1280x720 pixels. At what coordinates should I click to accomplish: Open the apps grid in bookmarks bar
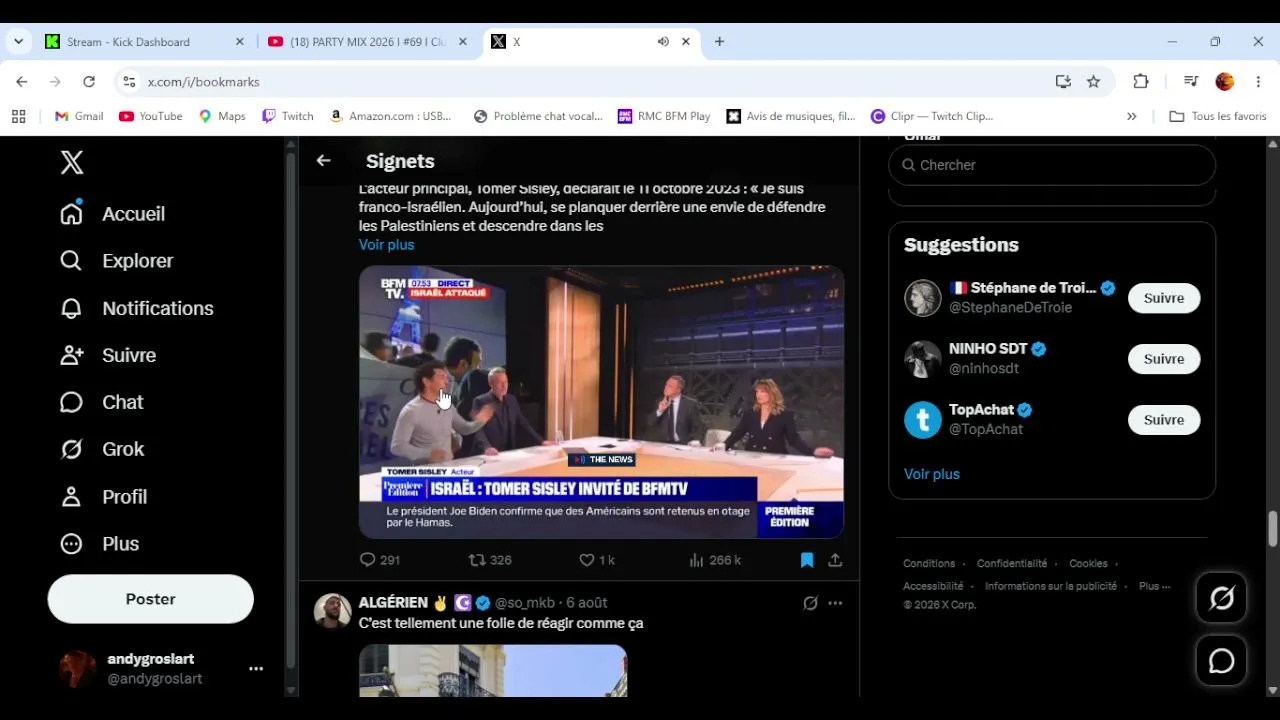18,116
